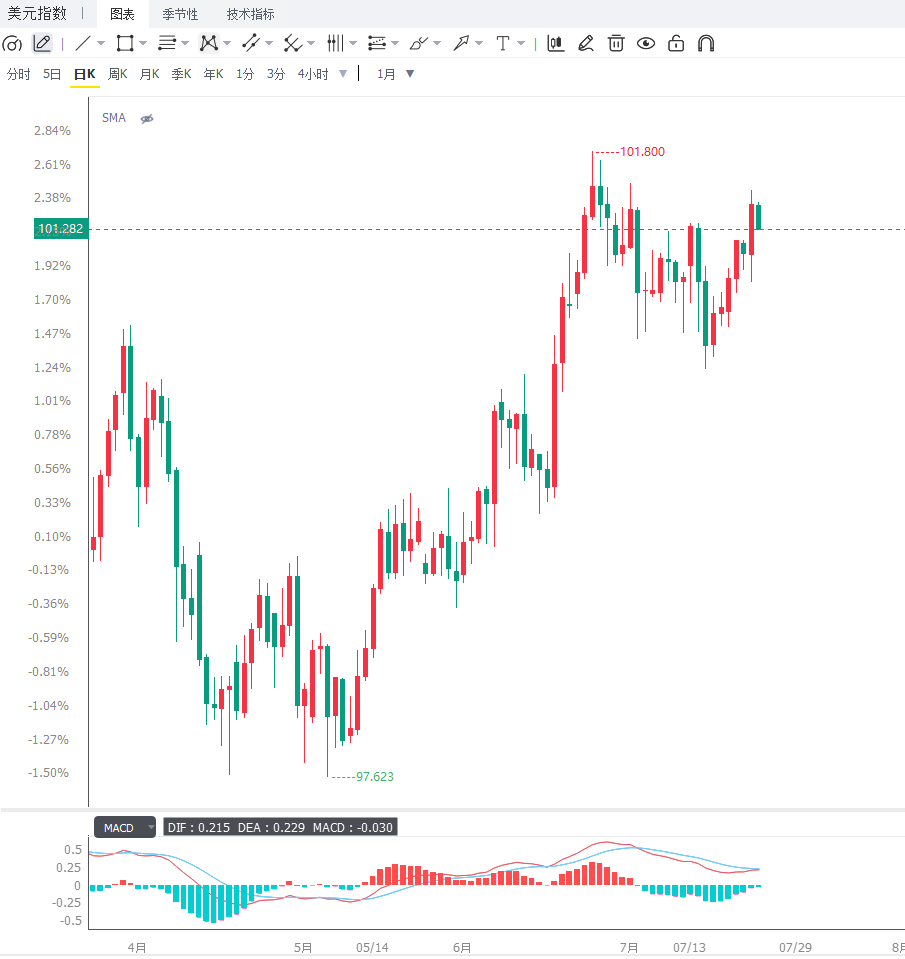The height and width of the screenshot is (959, 905).
Task: Switch to the 技术指标 tab
Action: pyautogui.click(x=250, y=14)
